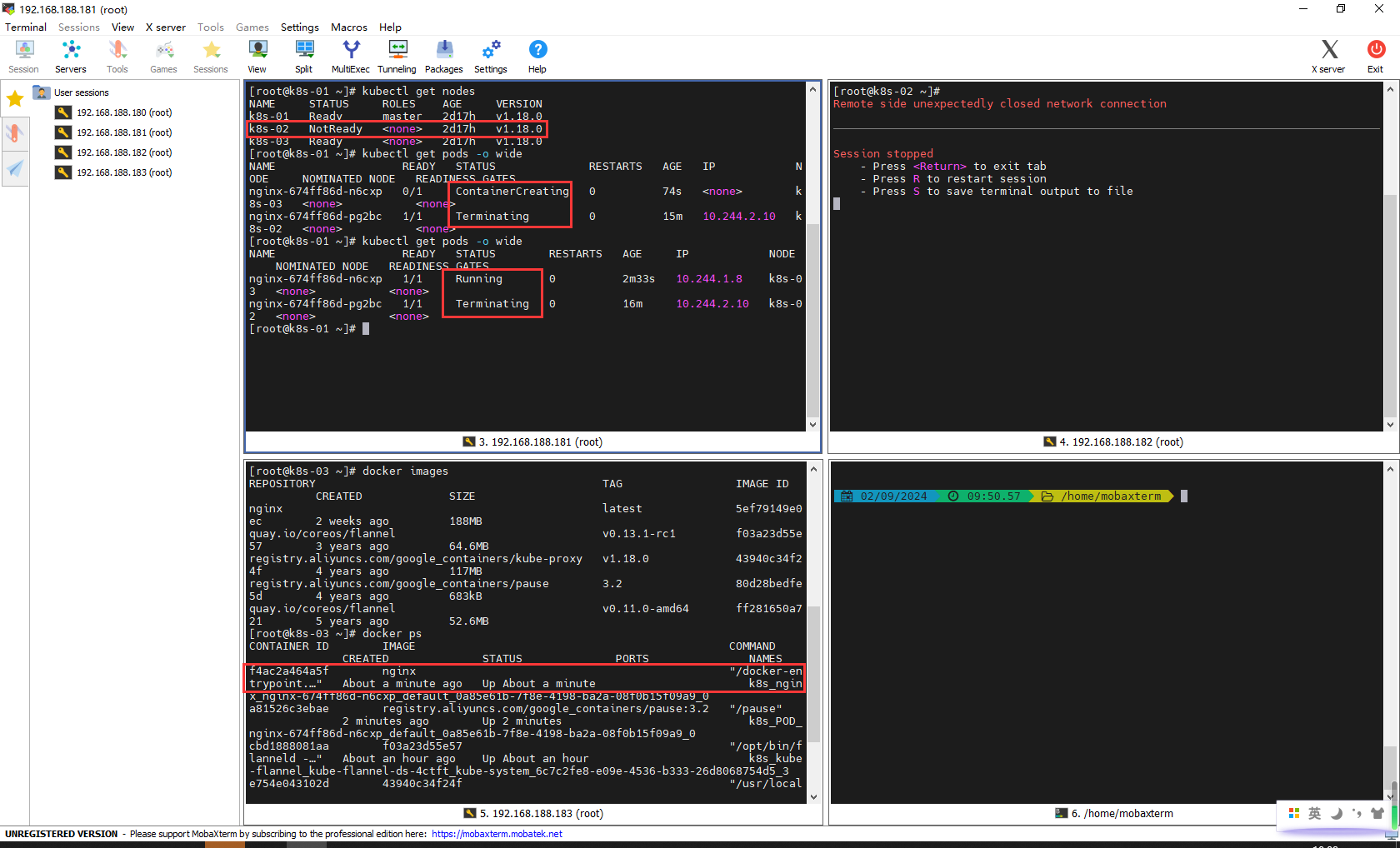Open the Games toolbar icon
This screenshot has width=1400, height=848.
[x=163, y=57]
